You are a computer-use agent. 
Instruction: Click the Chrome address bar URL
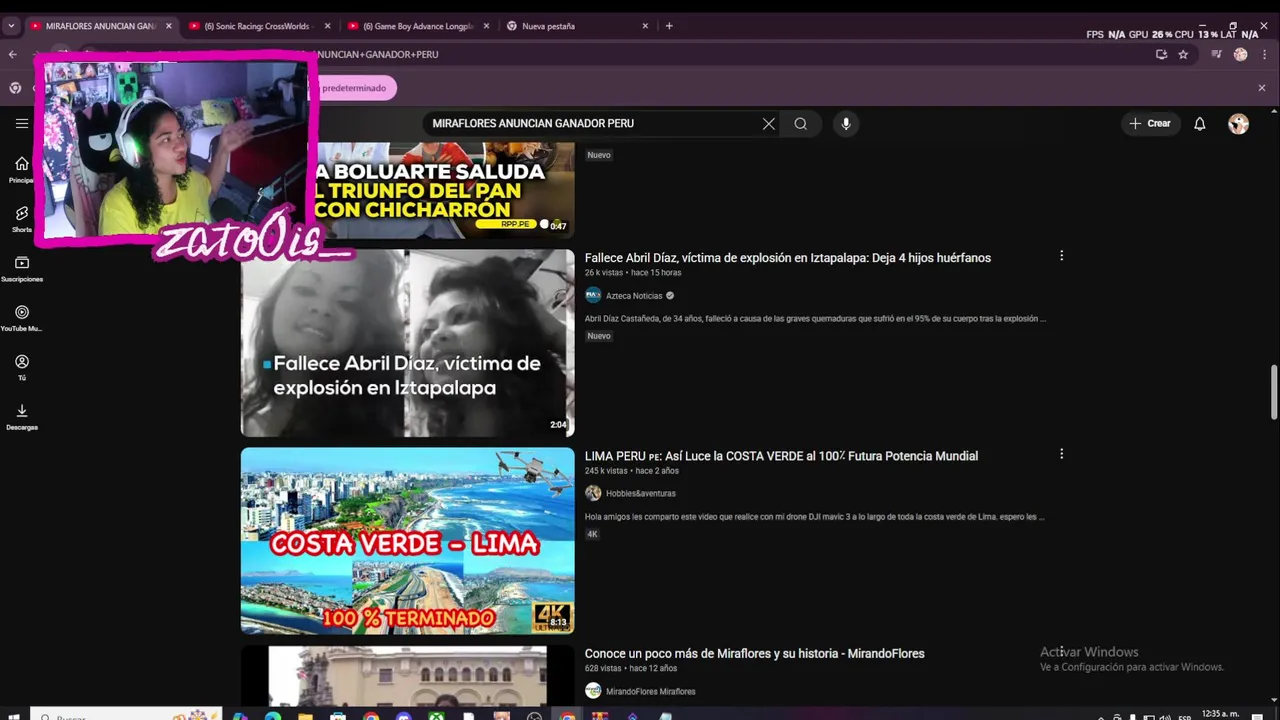(375, 55)
